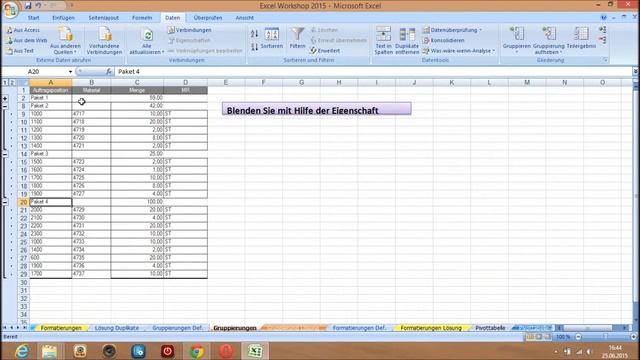Image resolution: width=640 pixels, height=360 pixels.
Task: Open Was-wäre-wenn-Analyse dropdown
Action: click(x=459, y=51)
